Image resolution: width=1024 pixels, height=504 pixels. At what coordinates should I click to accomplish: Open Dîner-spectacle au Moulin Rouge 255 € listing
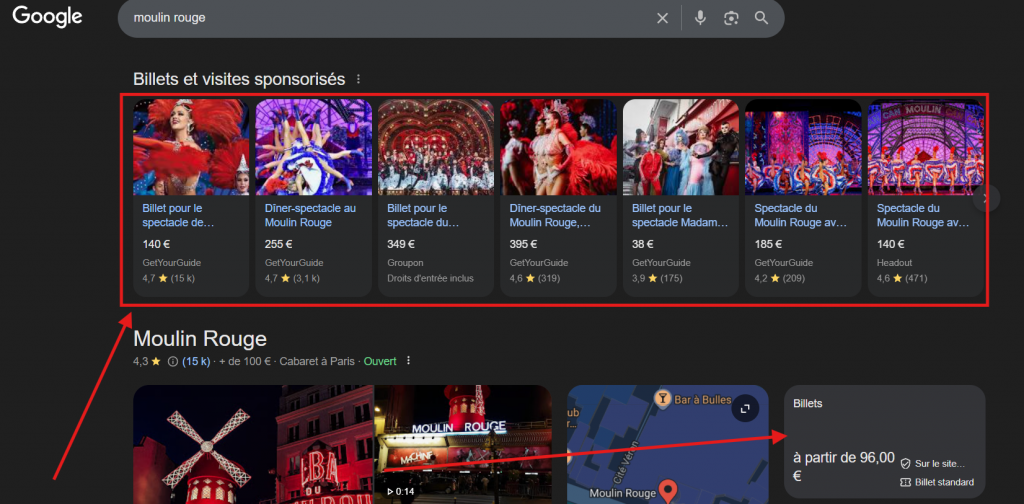[x=313, y=198]
